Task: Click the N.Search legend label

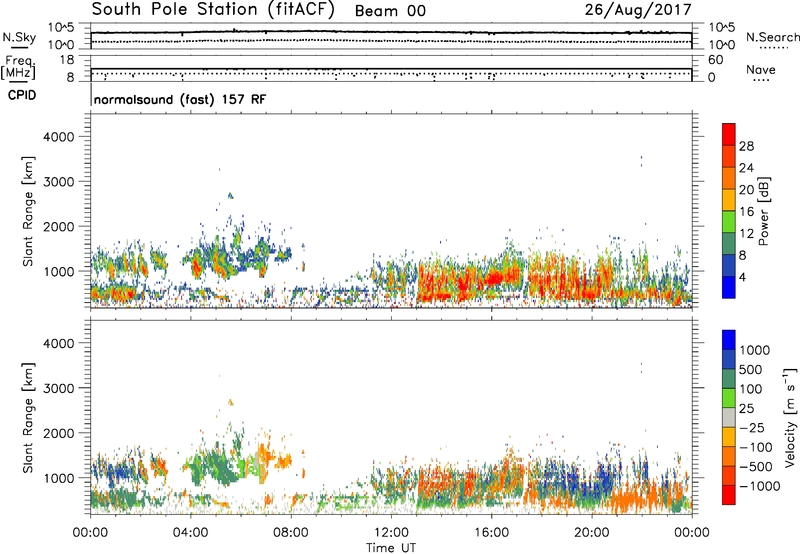Action: tap(773, 37)
